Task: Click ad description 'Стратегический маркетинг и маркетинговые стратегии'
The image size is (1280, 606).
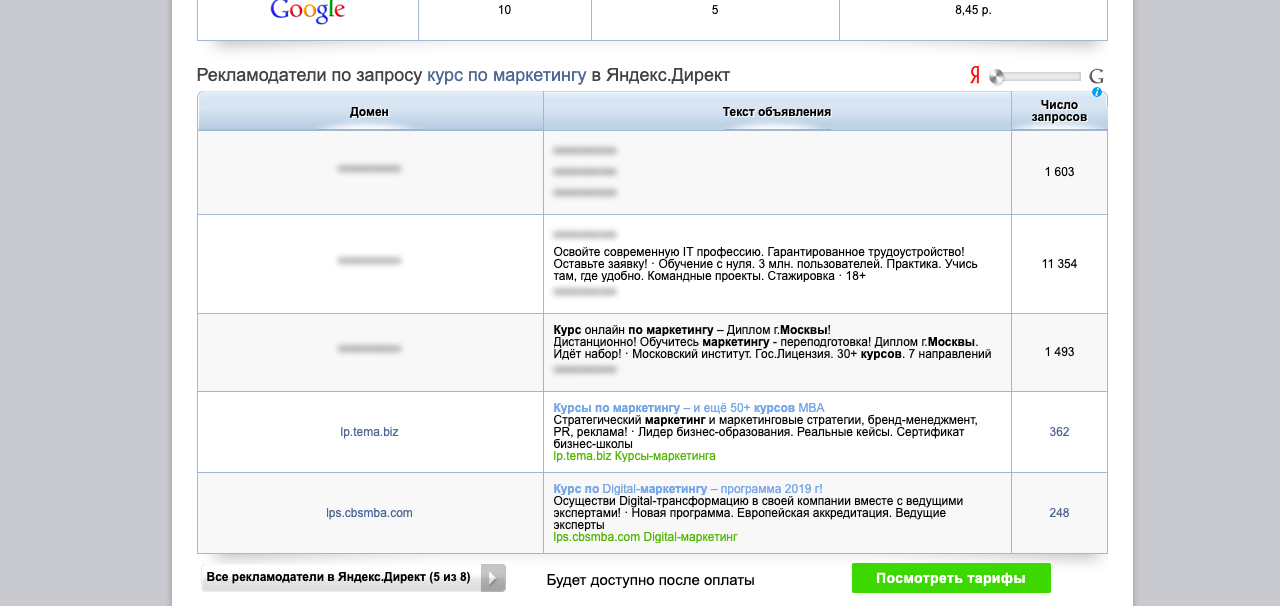Action: 765,432
